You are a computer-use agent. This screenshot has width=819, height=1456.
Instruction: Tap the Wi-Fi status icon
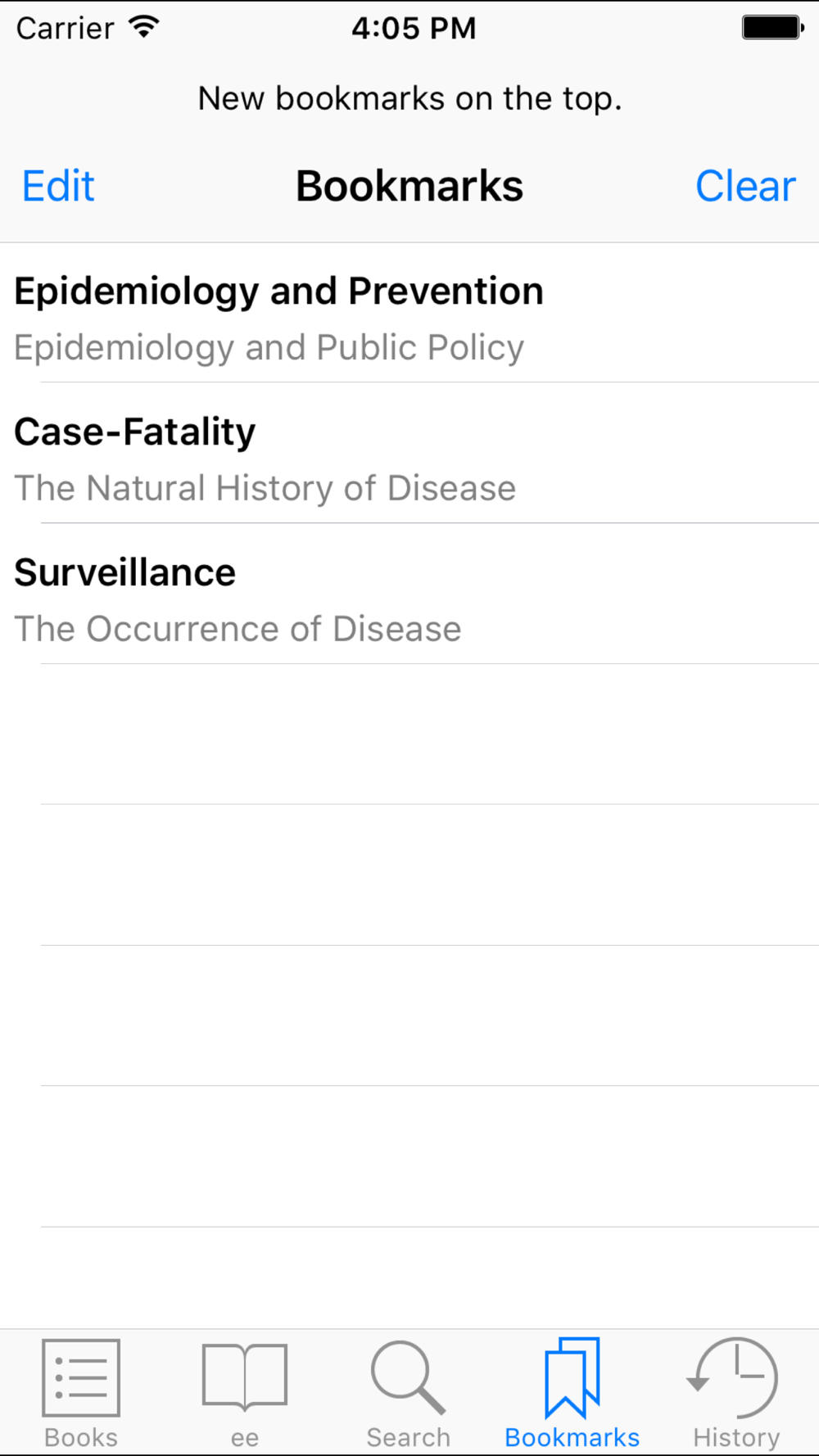click(144, 27)
